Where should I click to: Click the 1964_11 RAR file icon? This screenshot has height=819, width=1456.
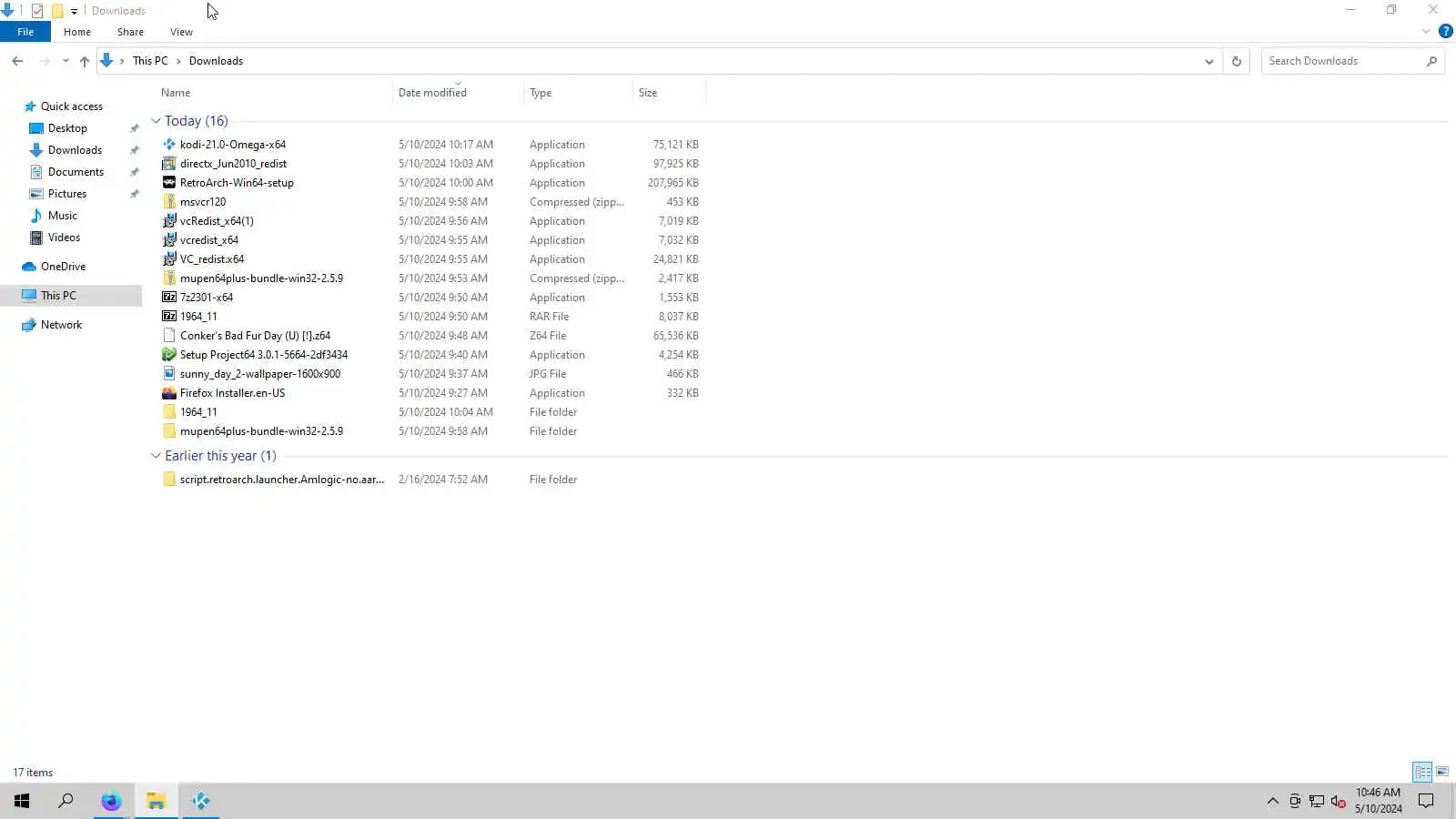(x=169, y=317)
